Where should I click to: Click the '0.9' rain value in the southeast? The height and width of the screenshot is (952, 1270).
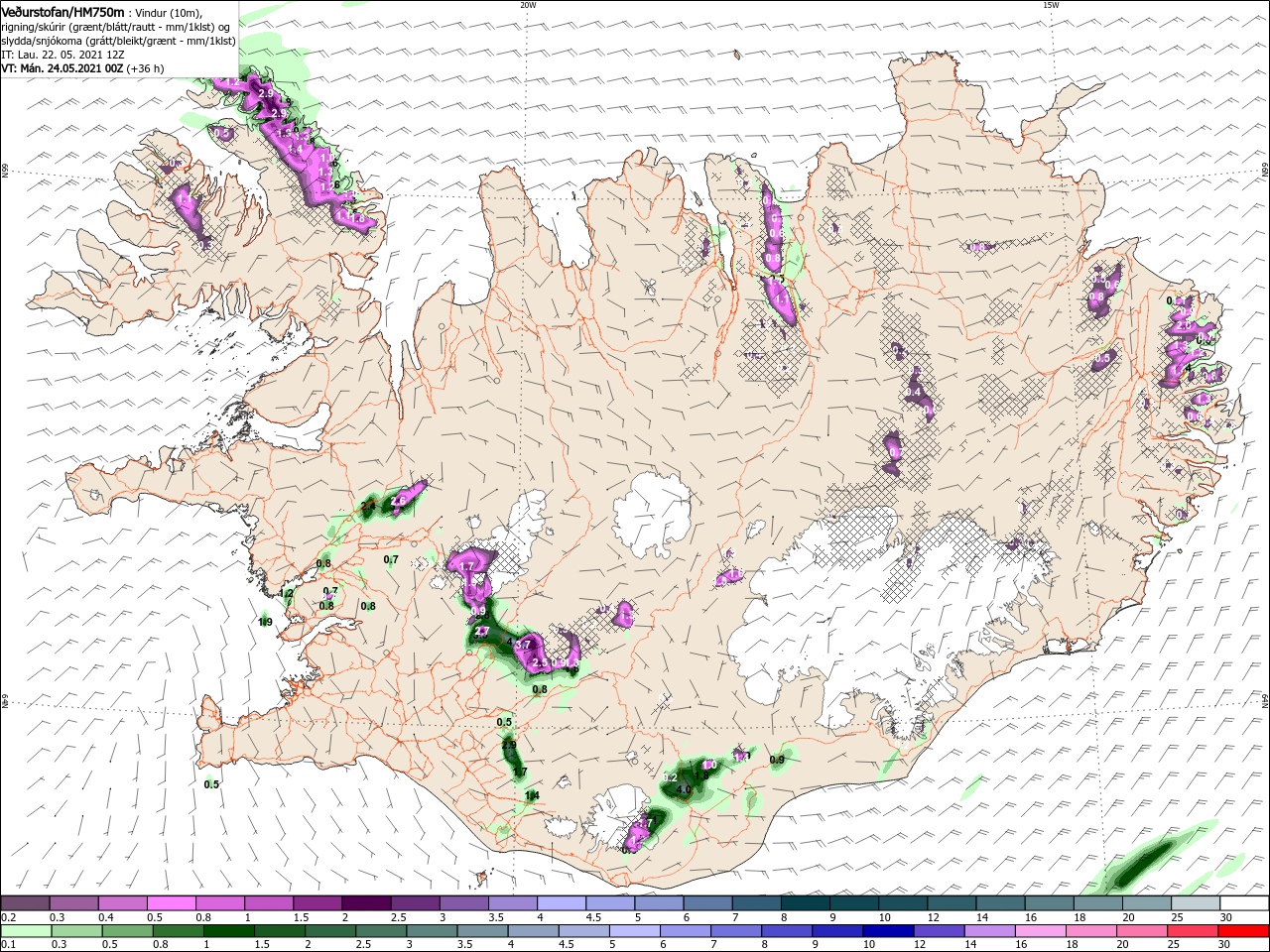point(777,760)
